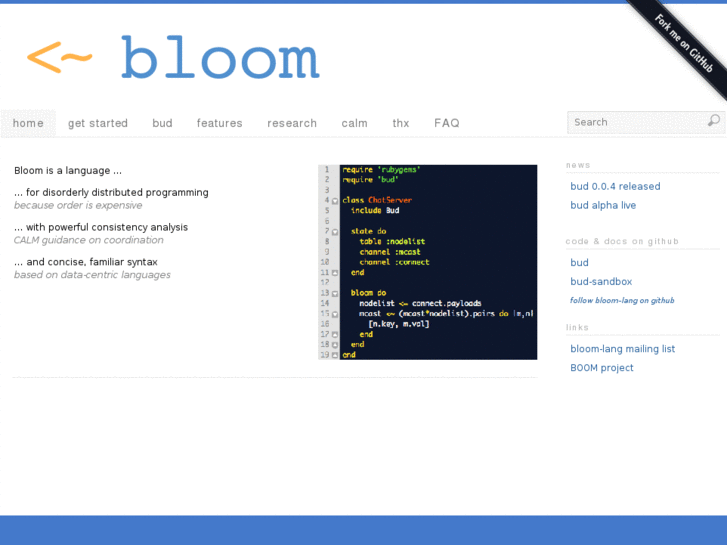Toggle the fold marker at code line 13
Viewport: 727px width, 545px height.
pyautogui.click(x=335, y=294)
